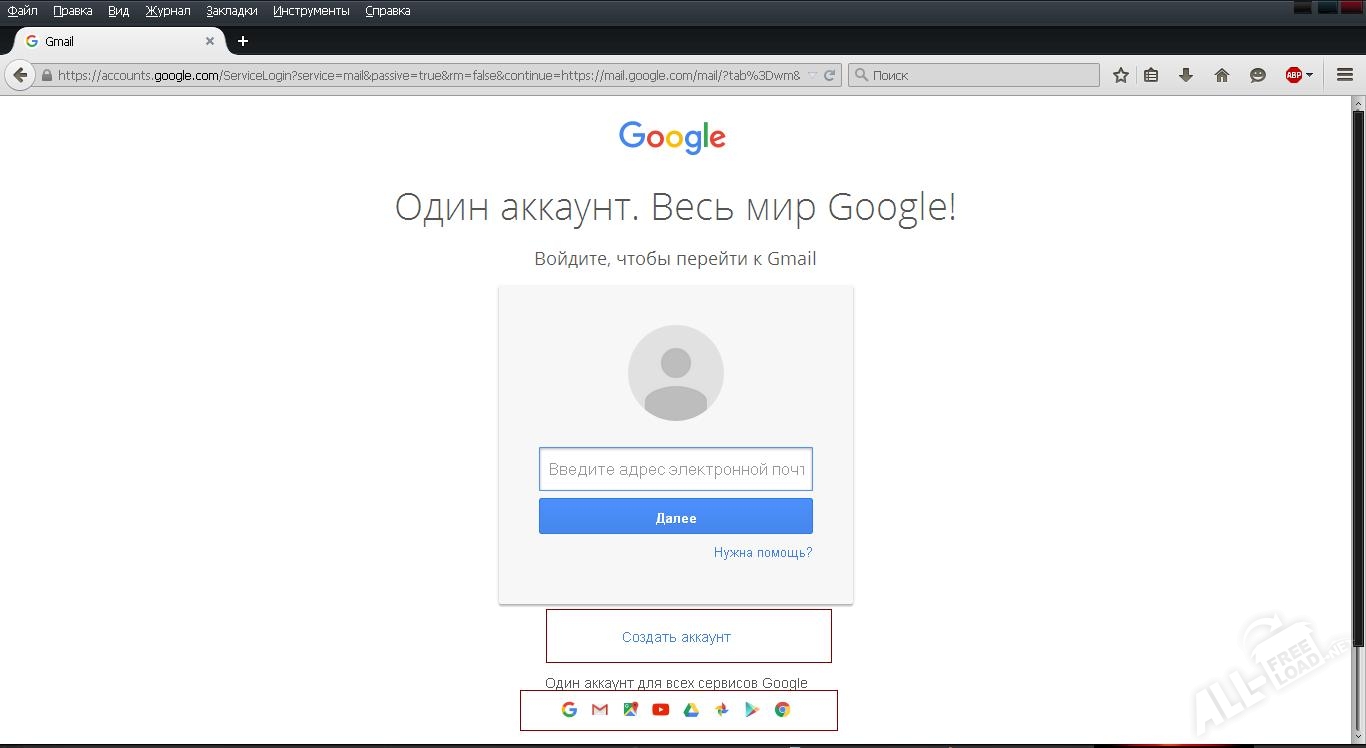Click the Google Search icon
Viewport: 1366px width, 748px height.
569,709
